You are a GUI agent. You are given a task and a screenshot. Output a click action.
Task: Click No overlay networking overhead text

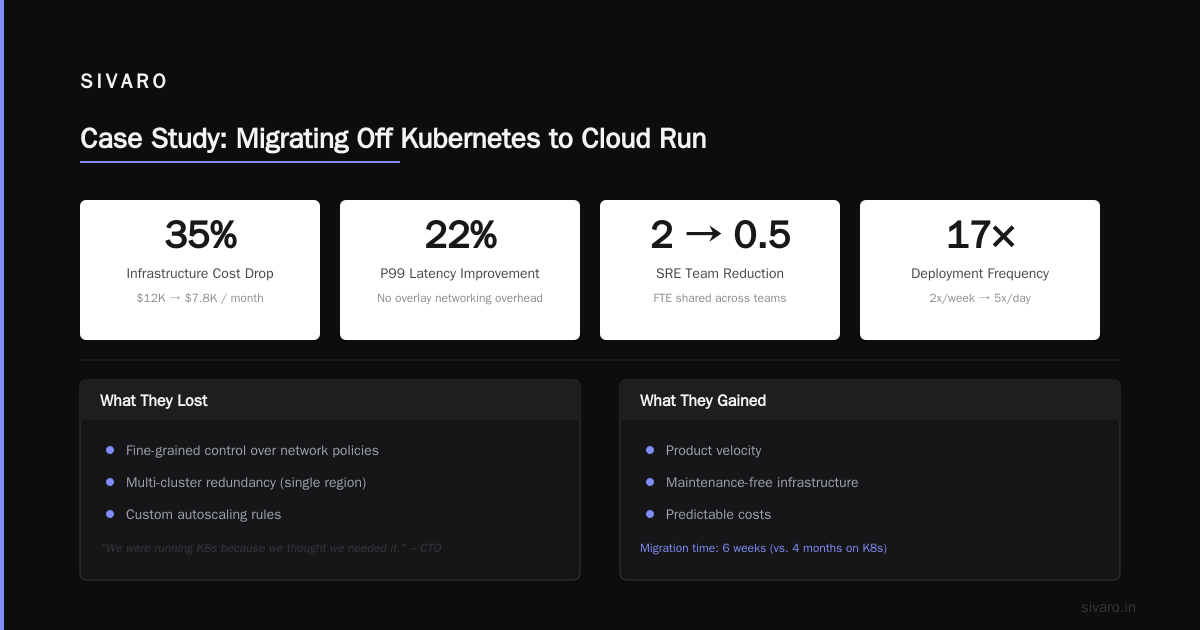(x=460, y=298)
